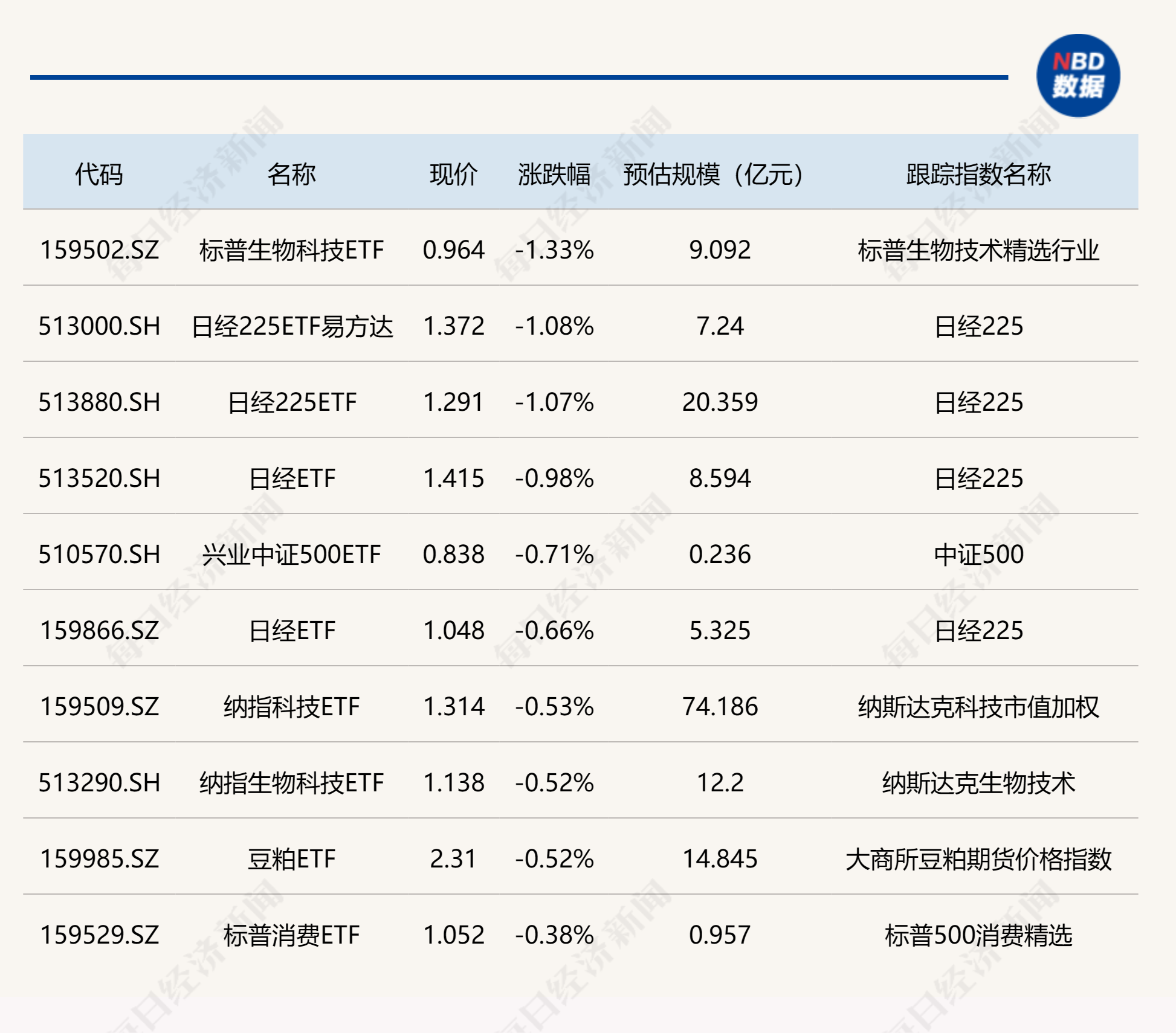Image resolution: width=1176 pixels, height=1033 pixels.
Task: Click scale value 0.236
Action: pyautogui.click(x=720, y=555)
